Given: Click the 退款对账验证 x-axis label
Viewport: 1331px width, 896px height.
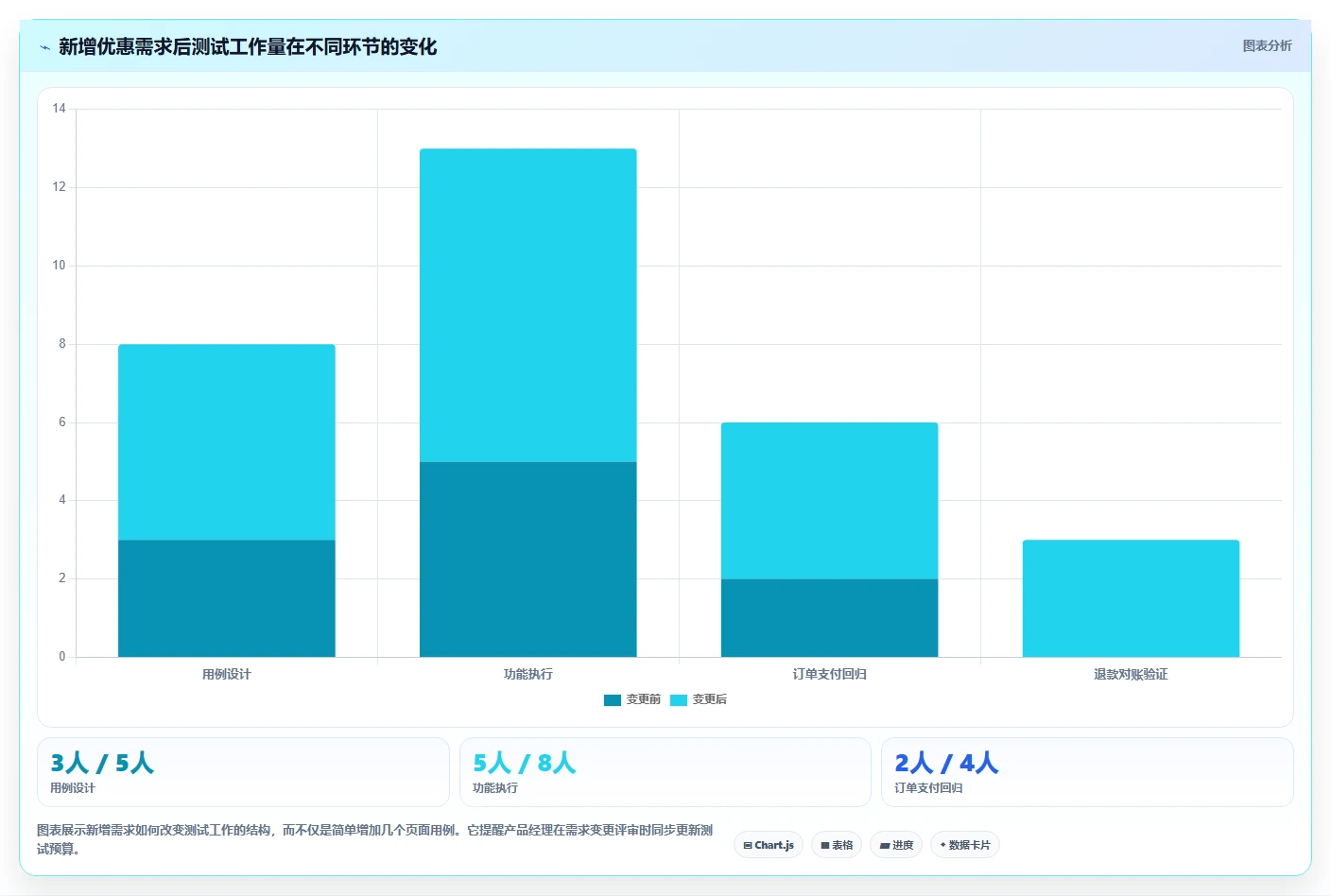Looking at the screenshot, I should tap(1132, 675).
